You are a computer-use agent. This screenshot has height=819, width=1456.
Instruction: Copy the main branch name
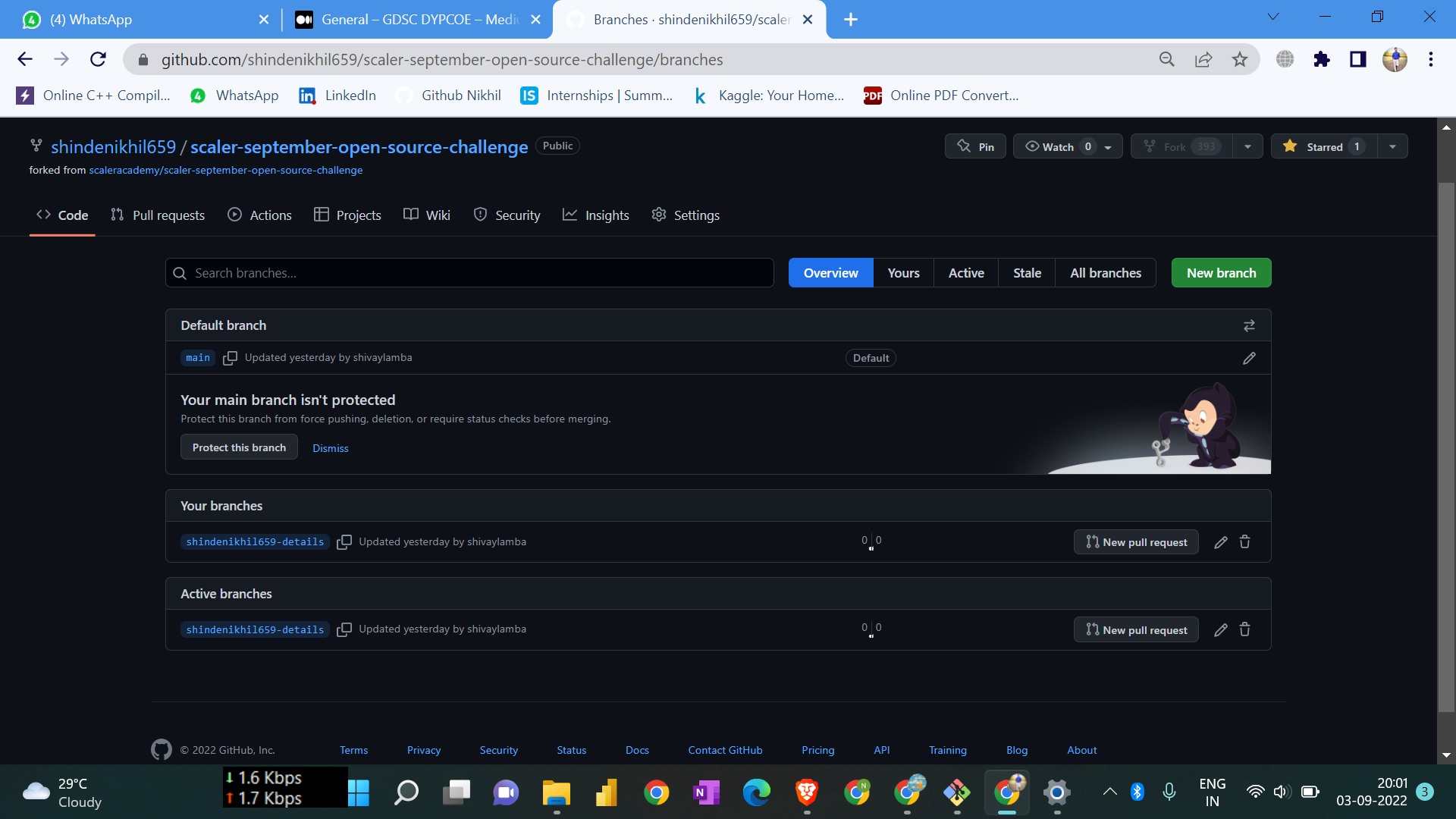click(x=231, y=357)
